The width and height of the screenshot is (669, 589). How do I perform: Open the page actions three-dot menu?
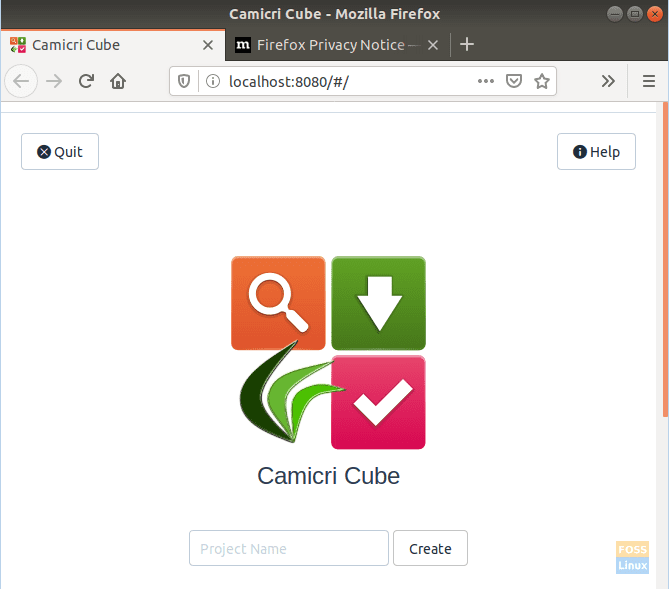point(486,82)
